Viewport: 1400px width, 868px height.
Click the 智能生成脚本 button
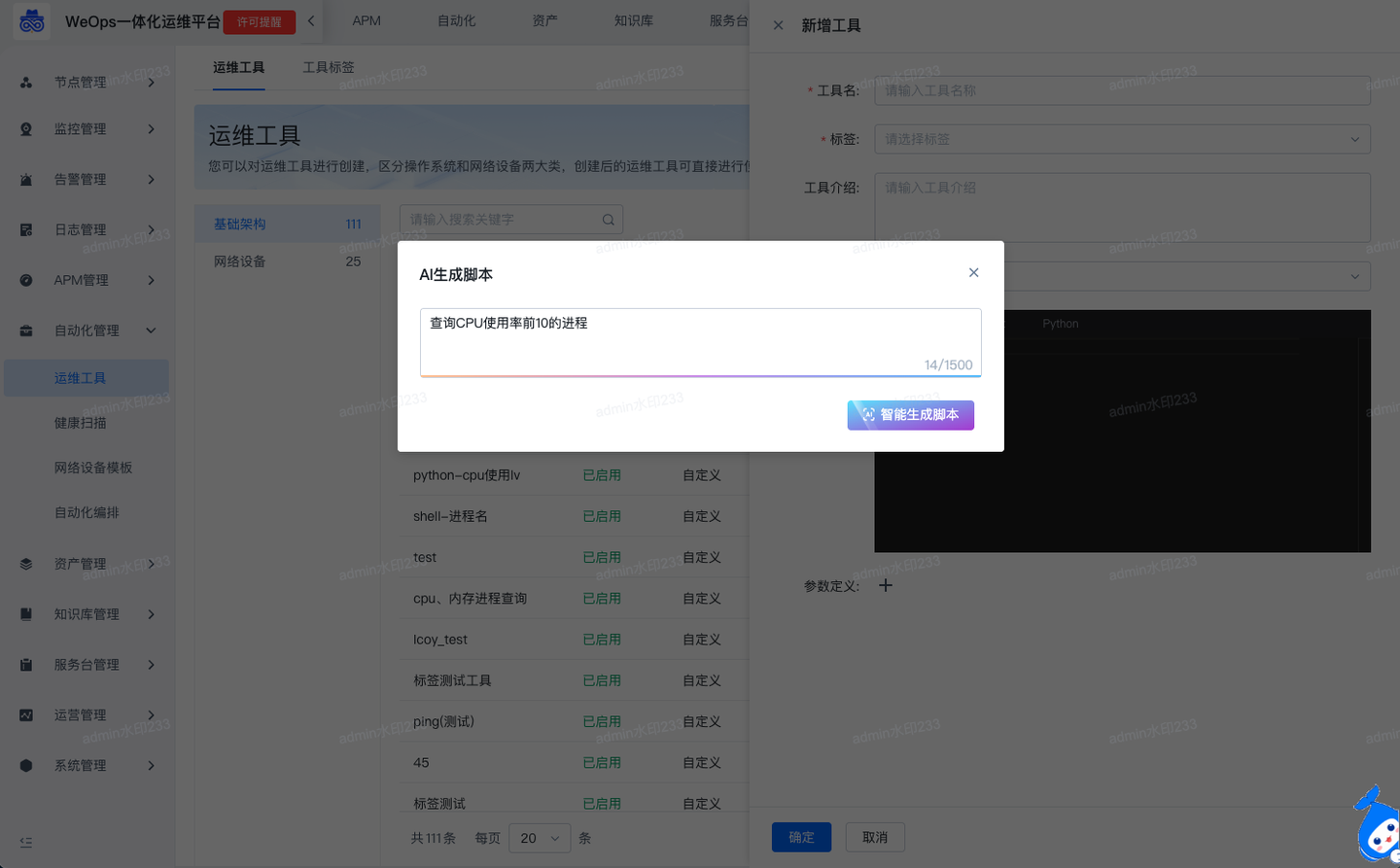[x=910, y=415]
